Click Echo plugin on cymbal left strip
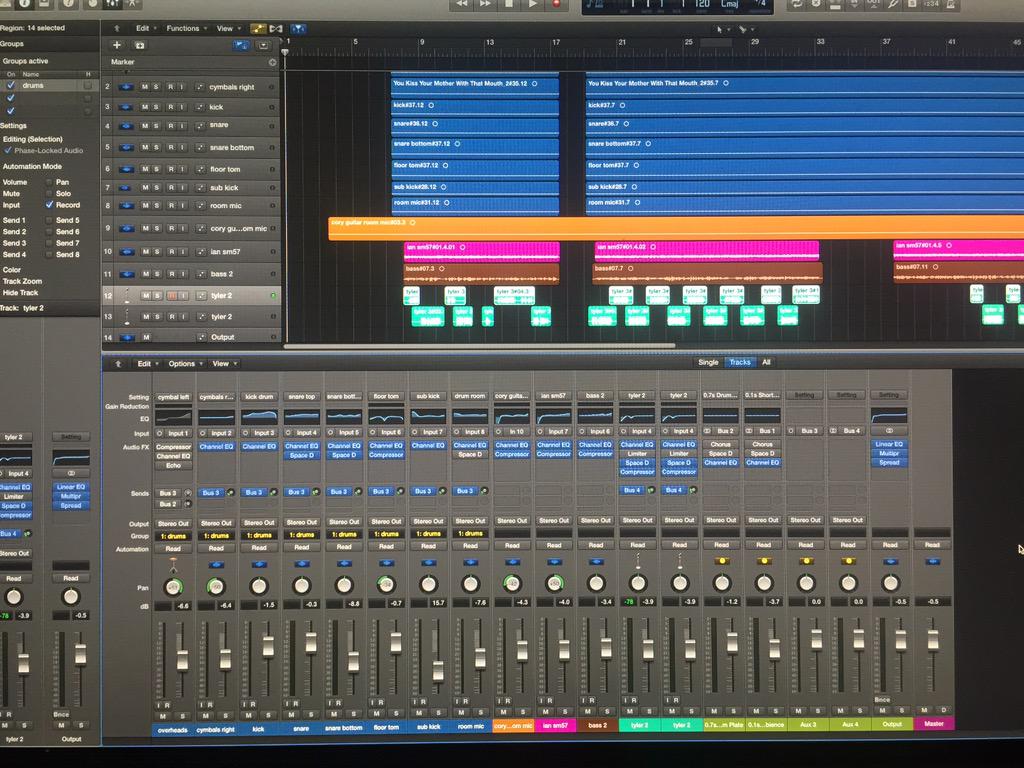The image size is (1024, 768). 174,466
